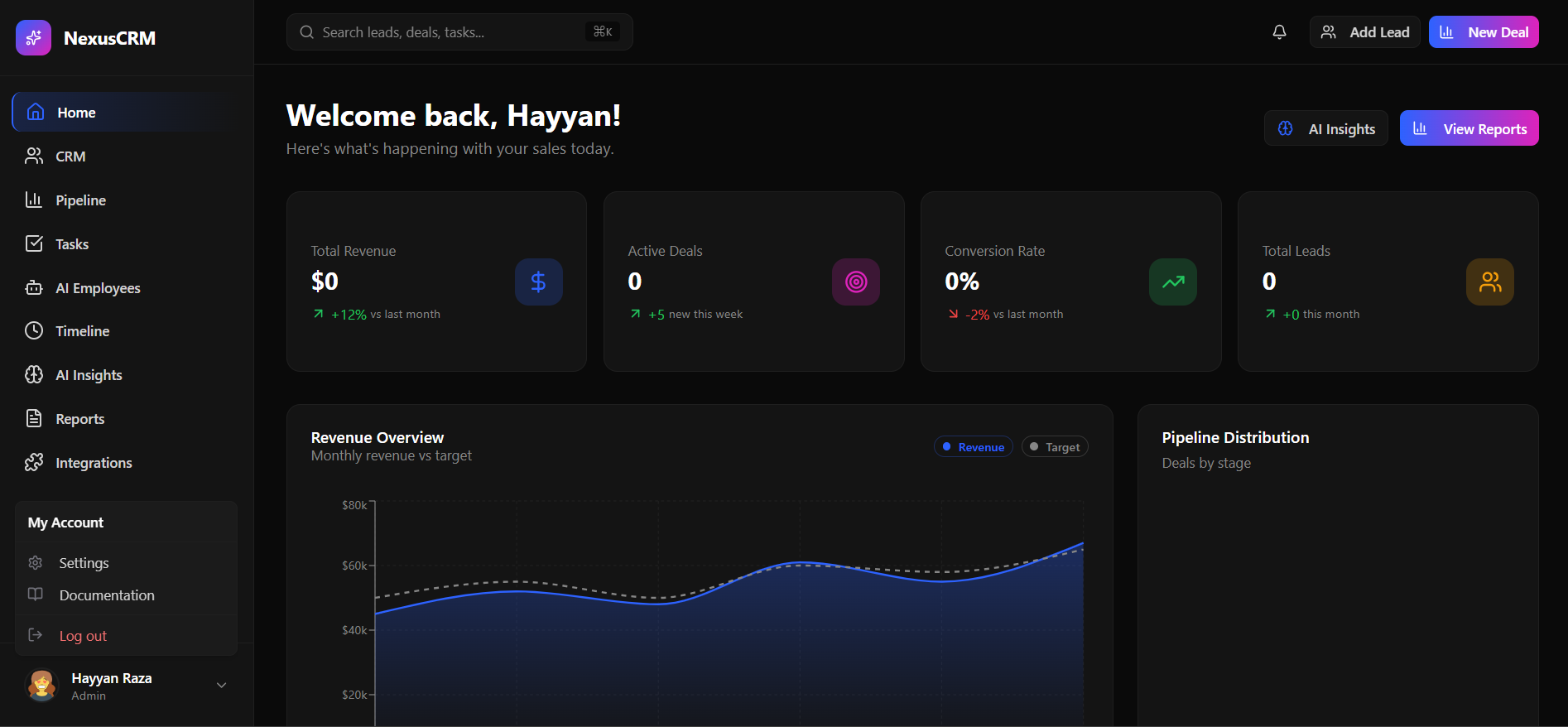
Task: Click the Pipeline chart icon in the sidebar
Action: click(x=34, y=200)
